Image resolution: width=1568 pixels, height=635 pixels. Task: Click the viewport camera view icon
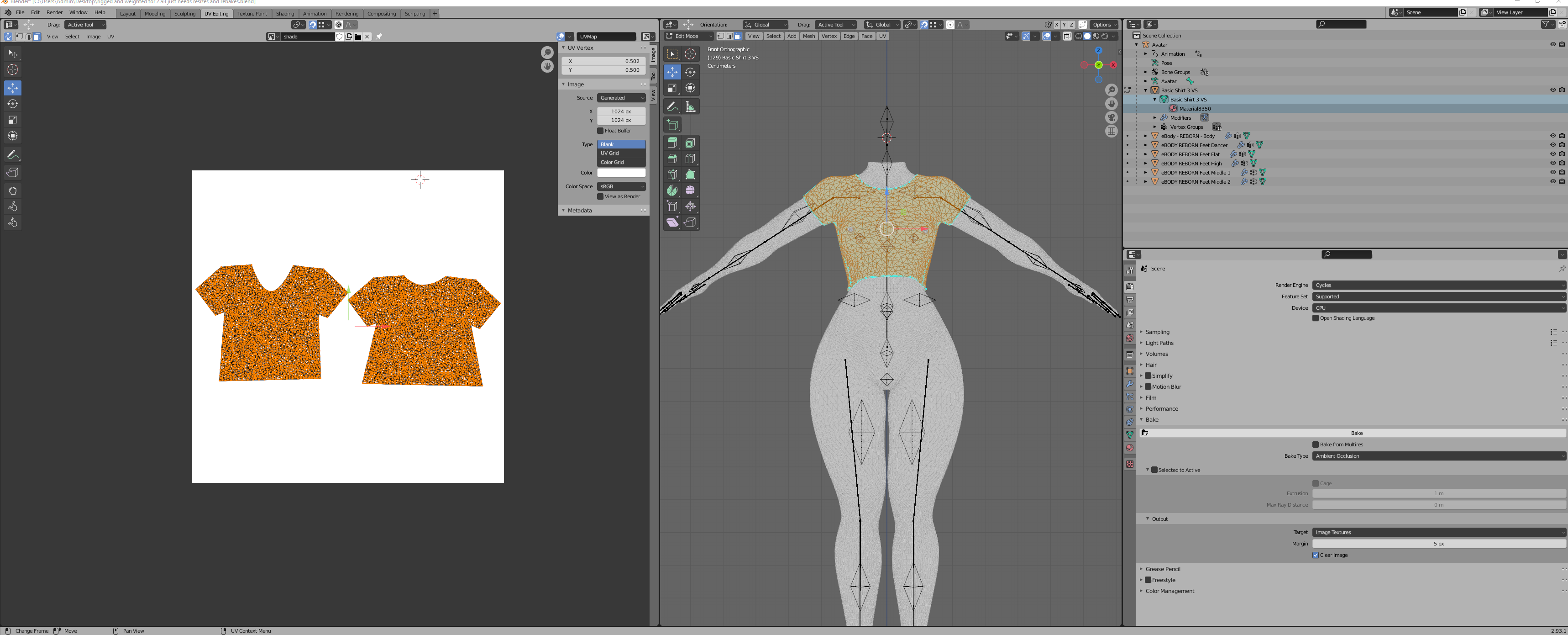coord(1112,117)
